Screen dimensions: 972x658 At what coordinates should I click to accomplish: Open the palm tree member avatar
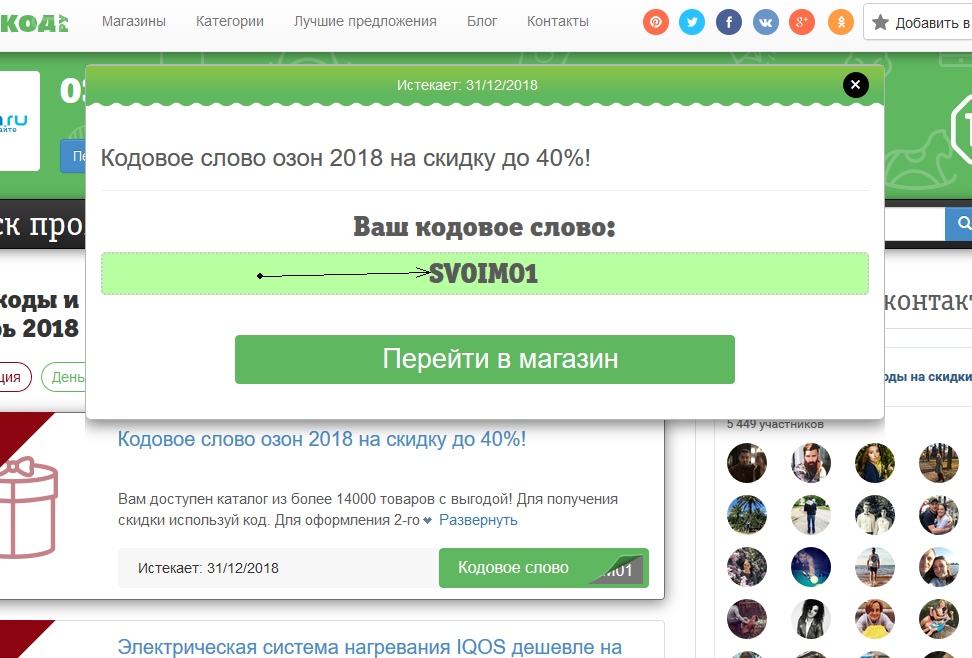click(747, 515)
